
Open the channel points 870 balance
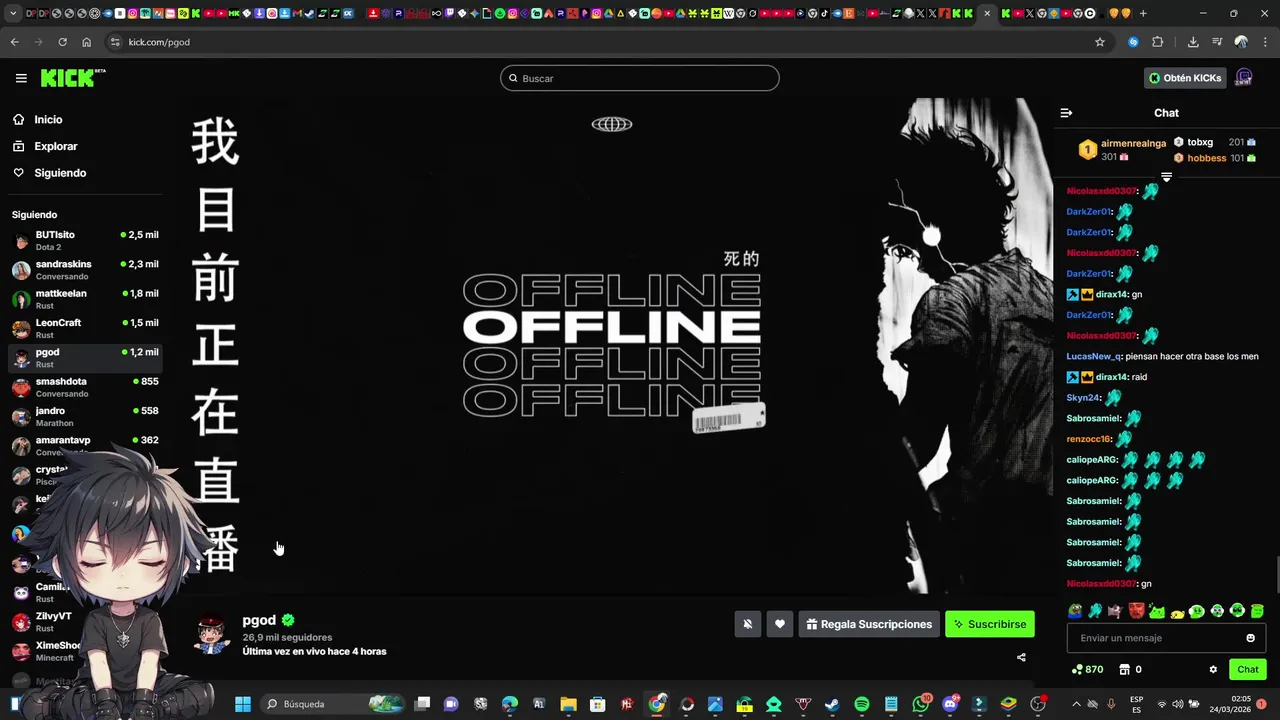[x=1087, y=669]
